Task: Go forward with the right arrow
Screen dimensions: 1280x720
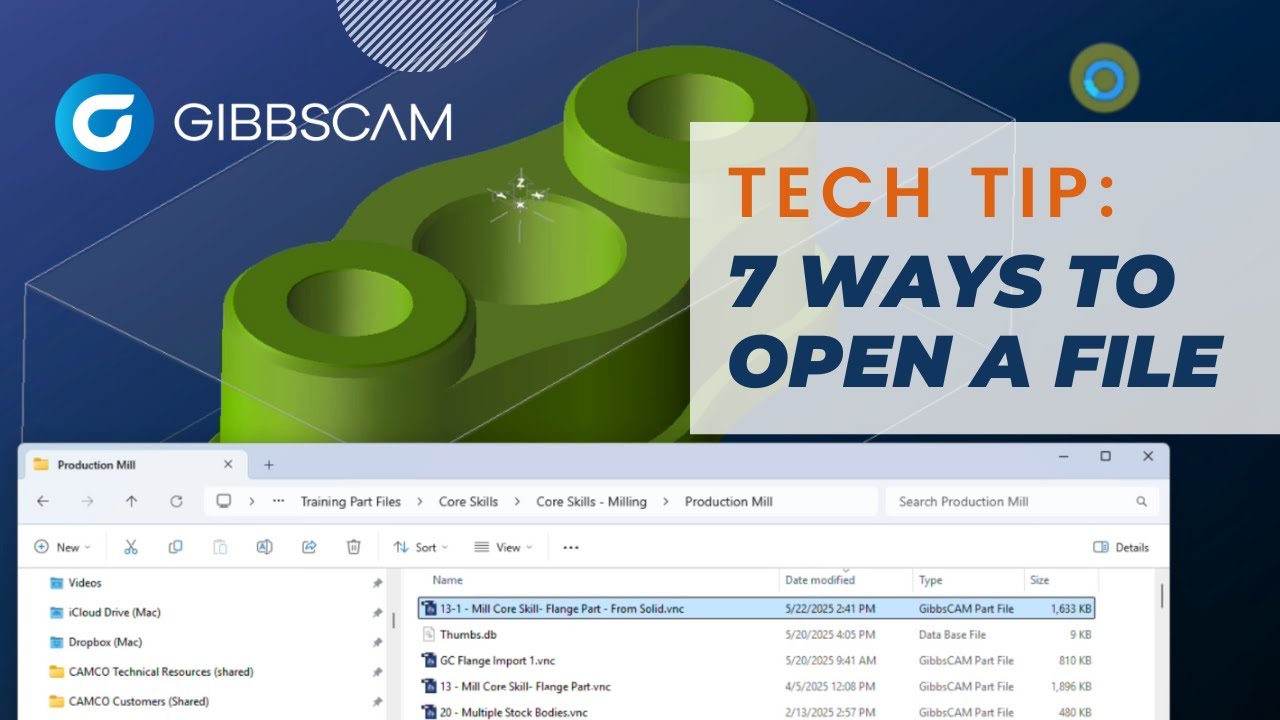Action: point(87,501)
